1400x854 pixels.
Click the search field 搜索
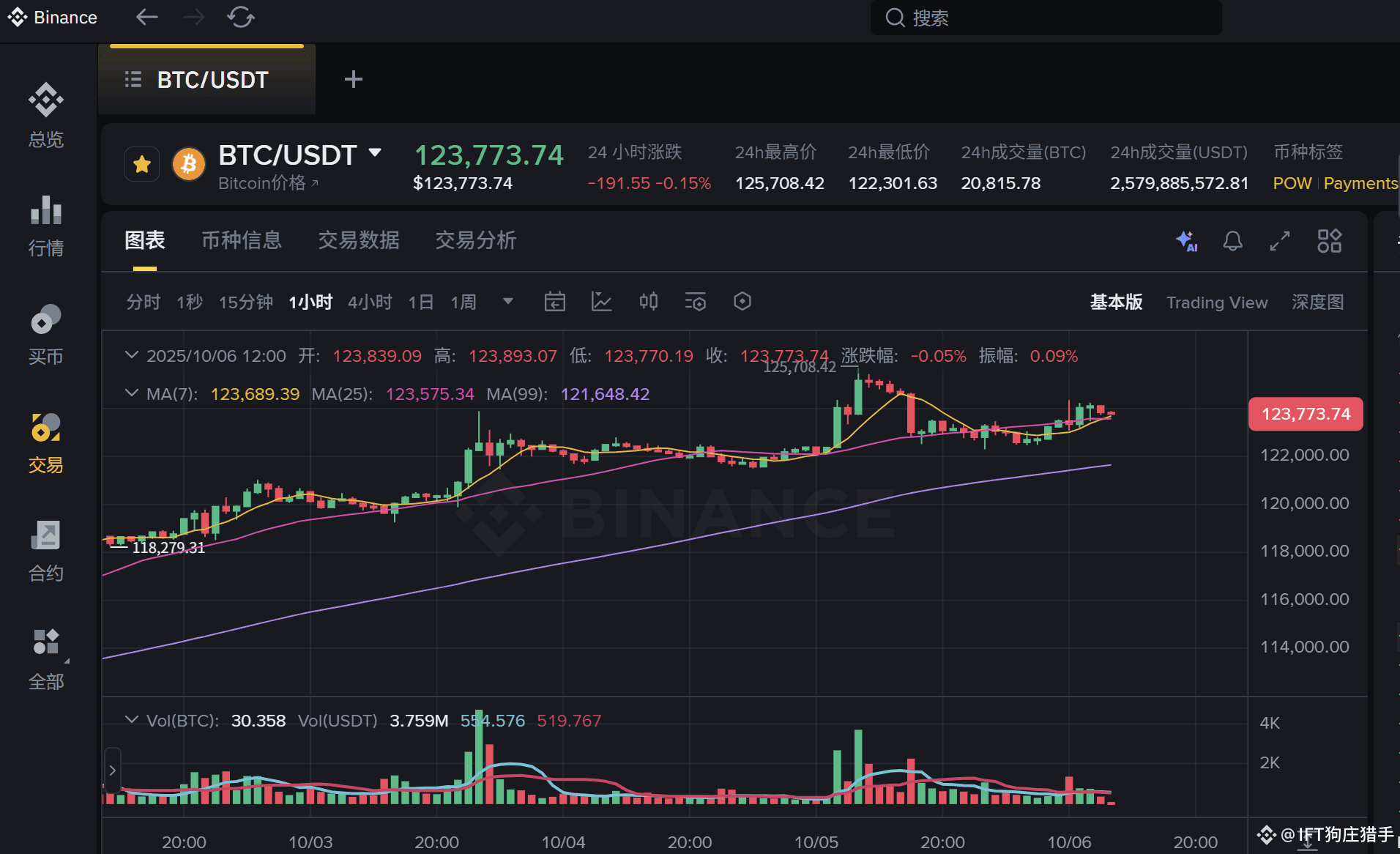1046,18
